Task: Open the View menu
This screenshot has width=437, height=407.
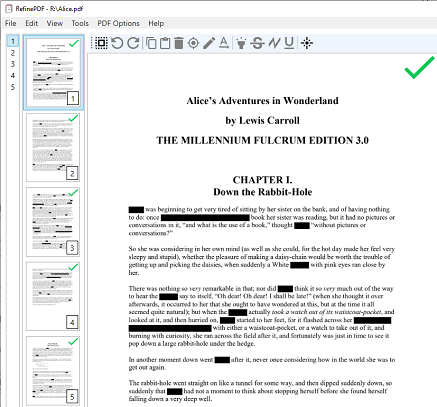Action: 55,23
